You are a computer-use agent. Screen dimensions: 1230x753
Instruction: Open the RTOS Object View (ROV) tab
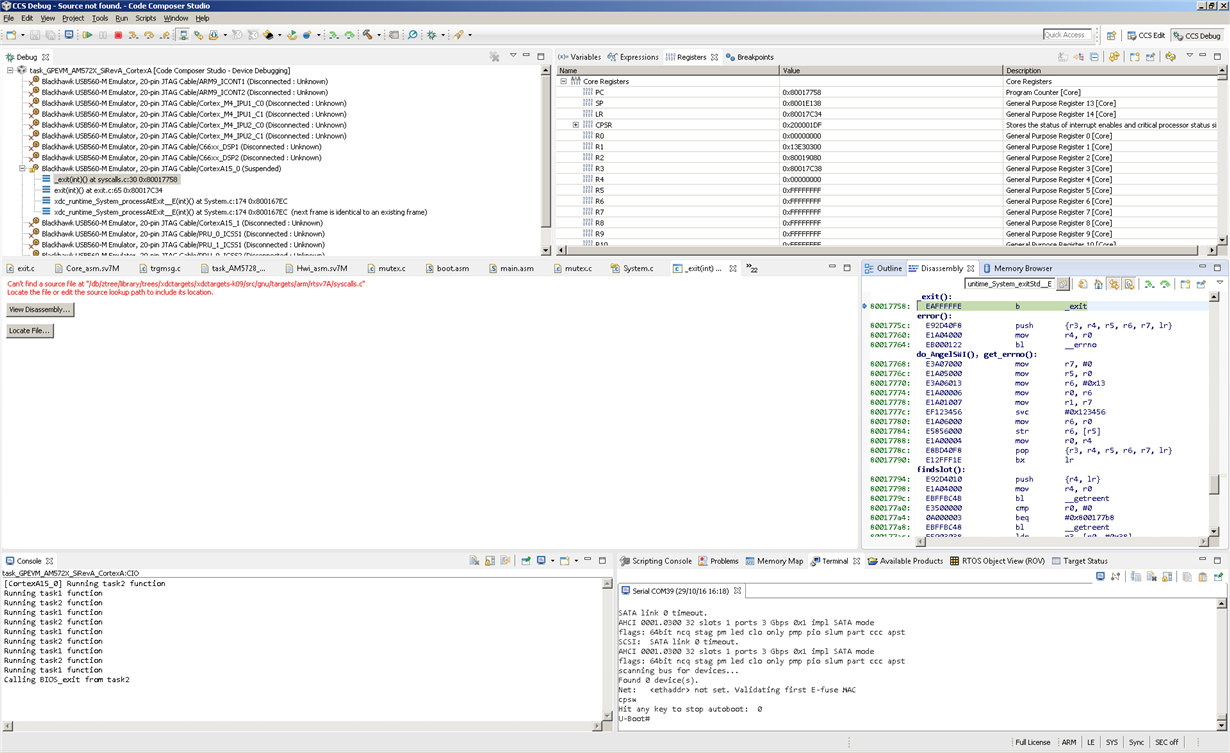tap(998, 561)
